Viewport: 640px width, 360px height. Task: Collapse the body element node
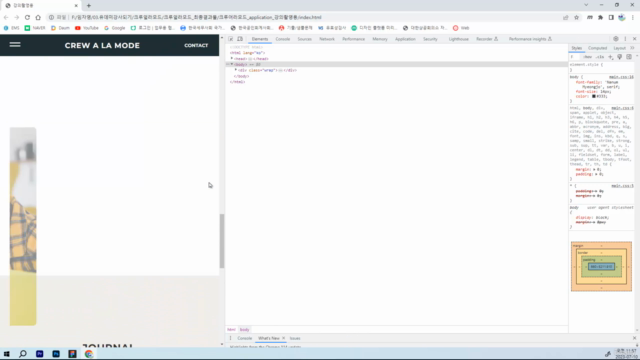click(232, 64)
